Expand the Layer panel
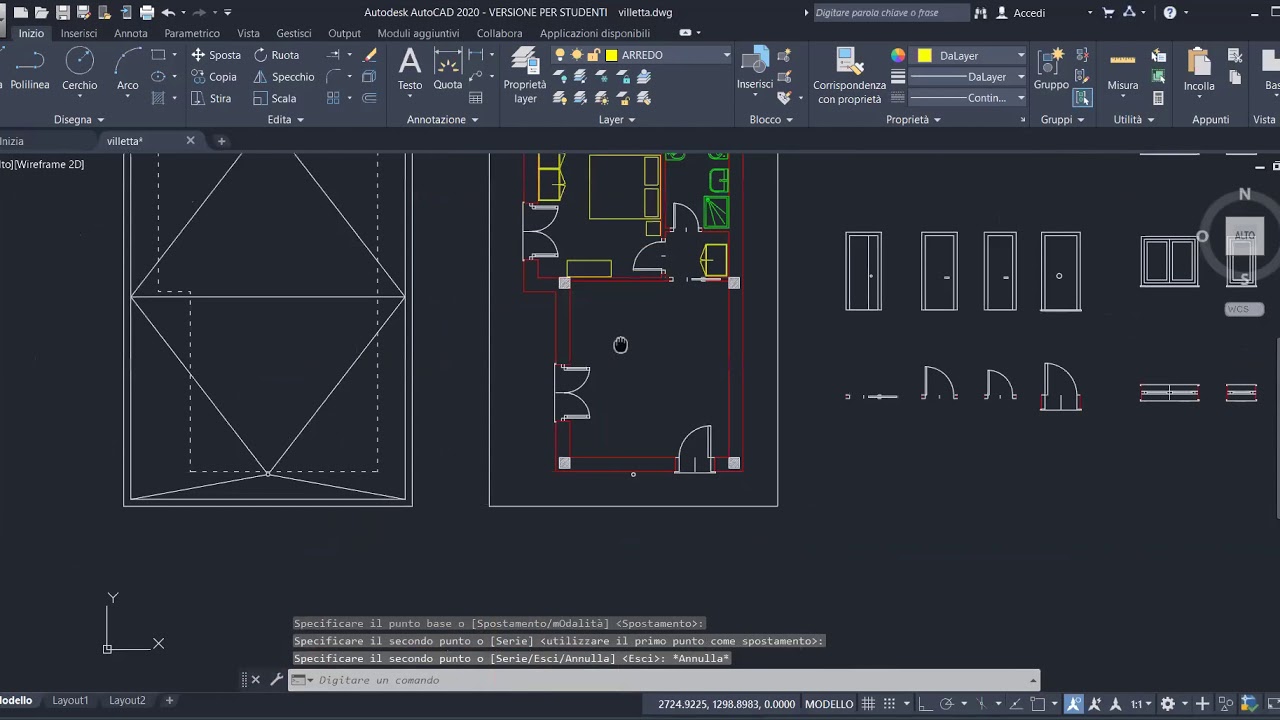Screen dimensions: 1280x720 pos(617,120)
